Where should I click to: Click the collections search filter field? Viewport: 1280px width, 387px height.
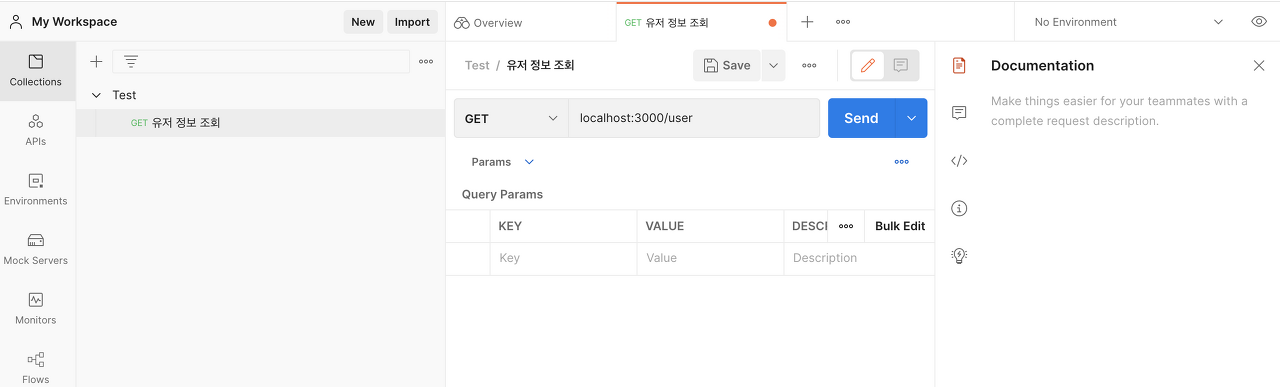(x=261, y=62)
